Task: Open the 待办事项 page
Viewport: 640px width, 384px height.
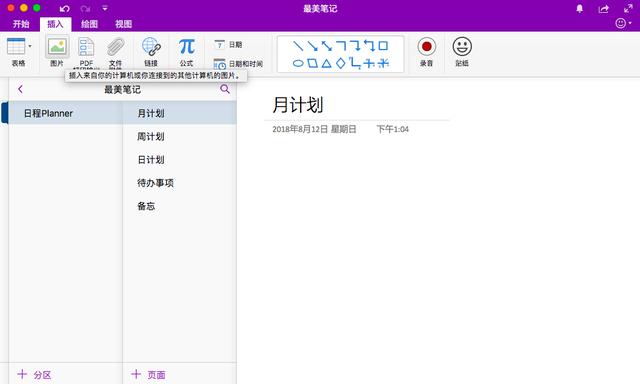Action: tap(180, 183)
